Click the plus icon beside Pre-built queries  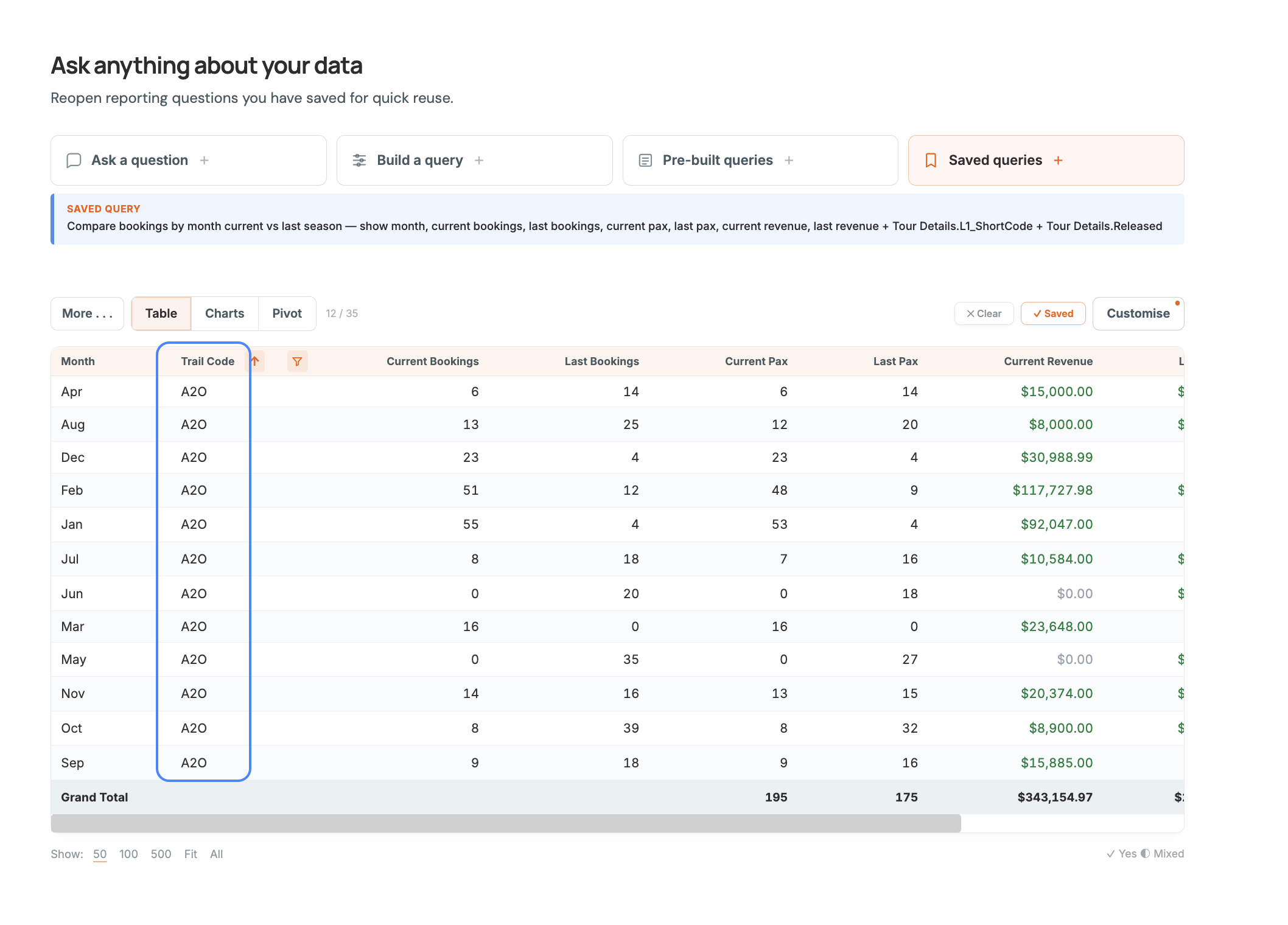pyautogui.click(x=789, y=161)
